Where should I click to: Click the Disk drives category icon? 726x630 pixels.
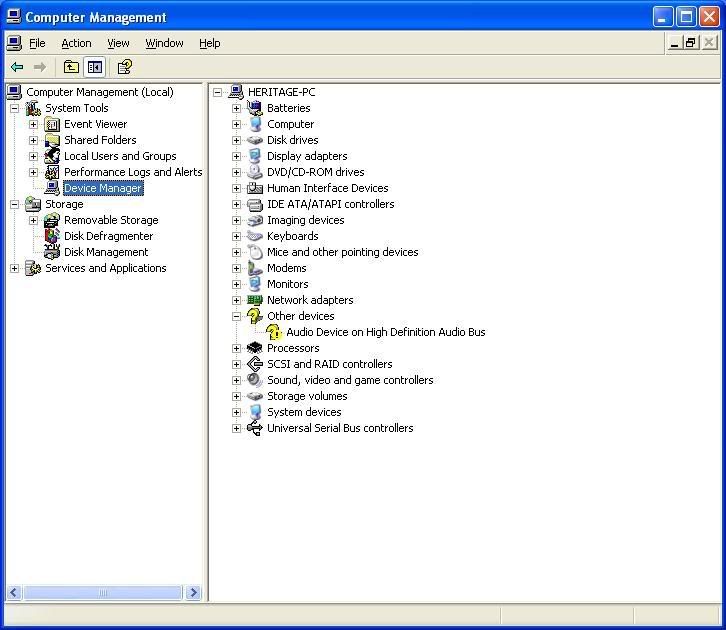point(255,140)
